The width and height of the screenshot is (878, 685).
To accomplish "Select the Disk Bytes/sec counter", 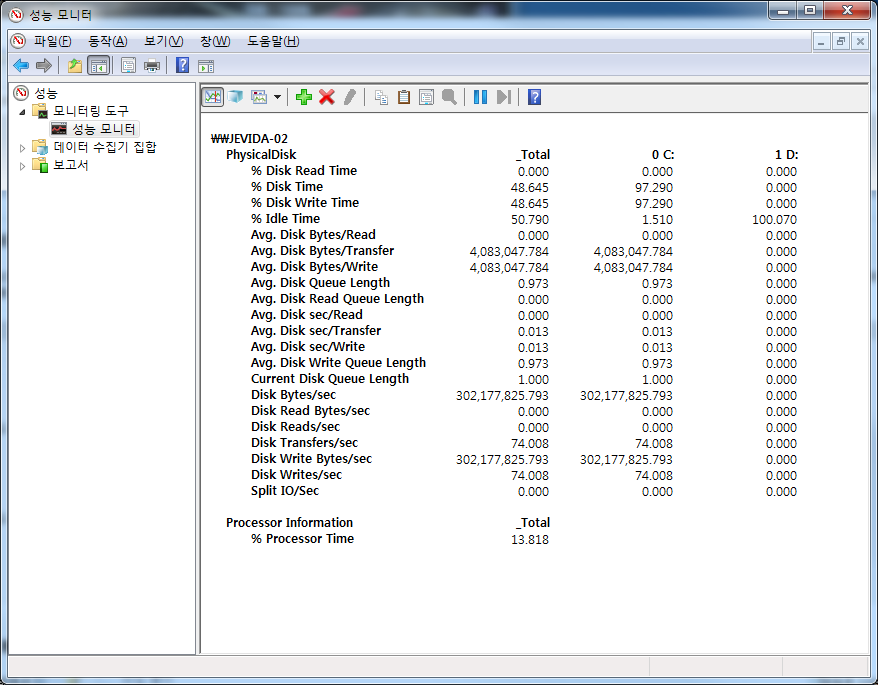I will [x=293, y=395].
